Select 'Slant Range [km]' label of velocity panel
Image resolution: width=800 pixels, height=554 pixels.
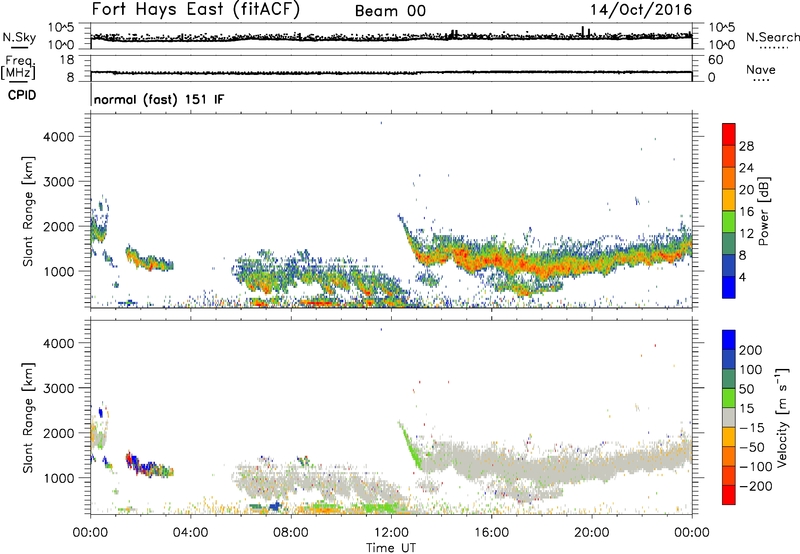29,417
